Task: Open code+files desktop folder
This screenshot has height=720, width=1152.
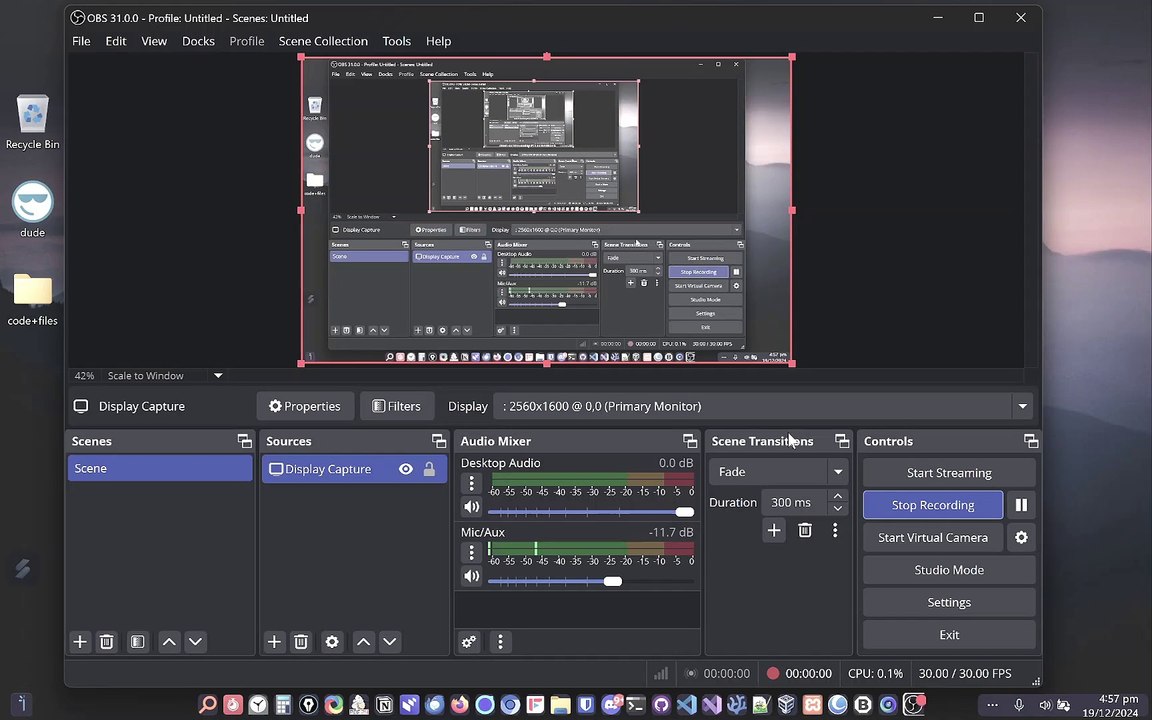Action: click(32, 299)
